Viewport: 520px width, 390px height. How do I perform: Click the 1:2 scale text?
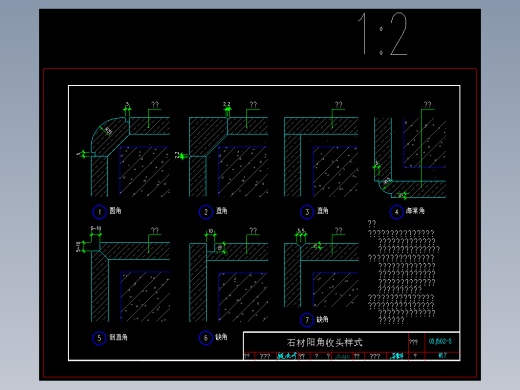(382, 34)
